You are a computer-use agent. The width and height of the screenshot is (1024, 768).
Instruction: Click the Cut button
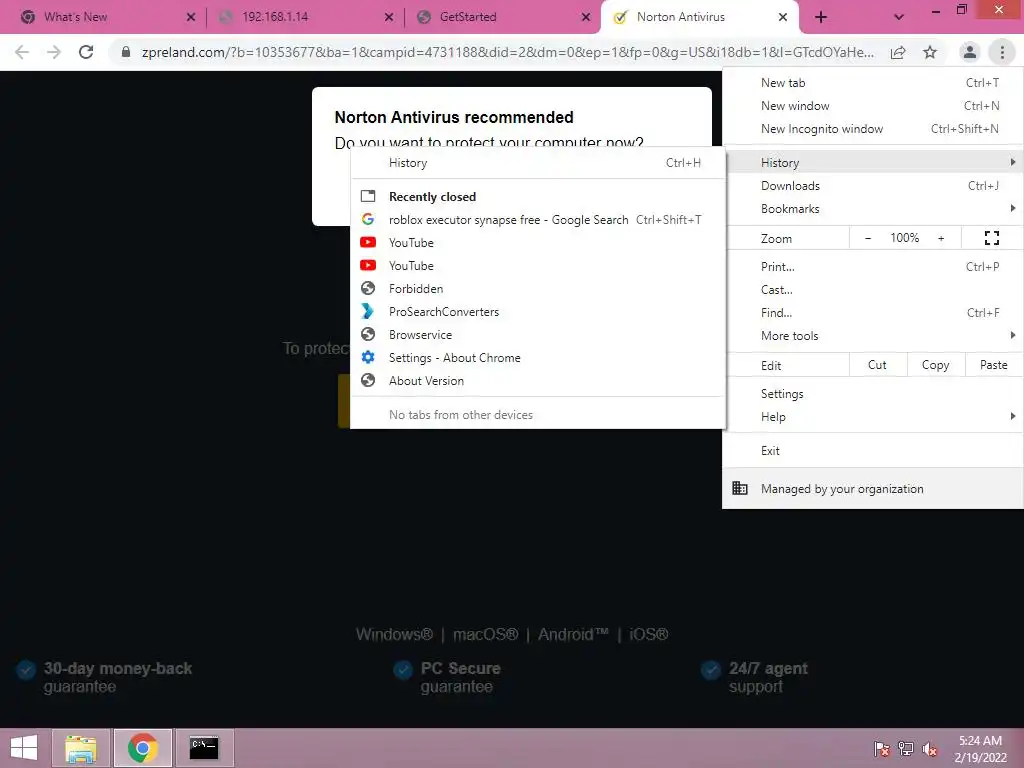click(878, 365)
